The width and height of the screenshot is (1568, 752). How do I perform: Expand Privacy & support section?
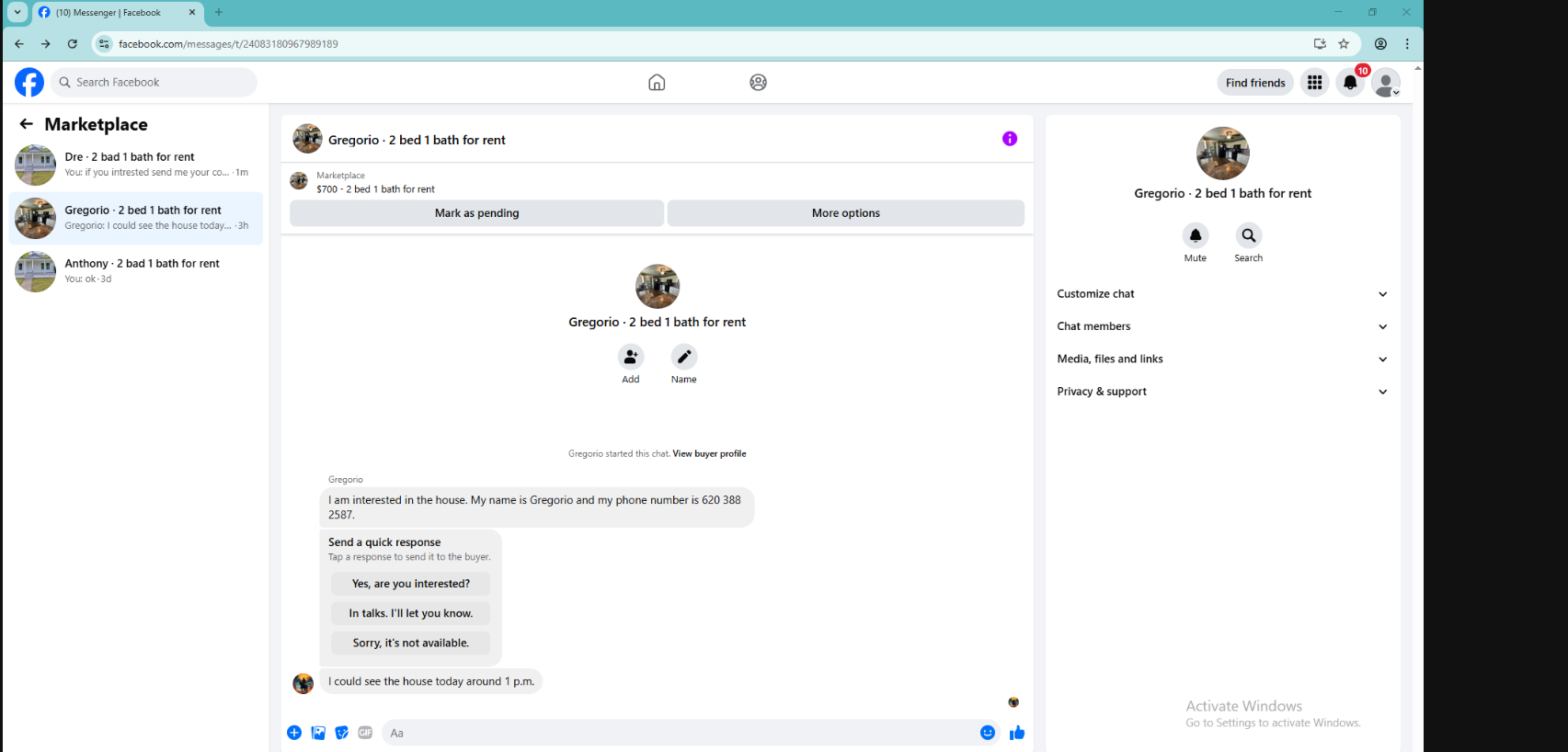coord(1222,392)
